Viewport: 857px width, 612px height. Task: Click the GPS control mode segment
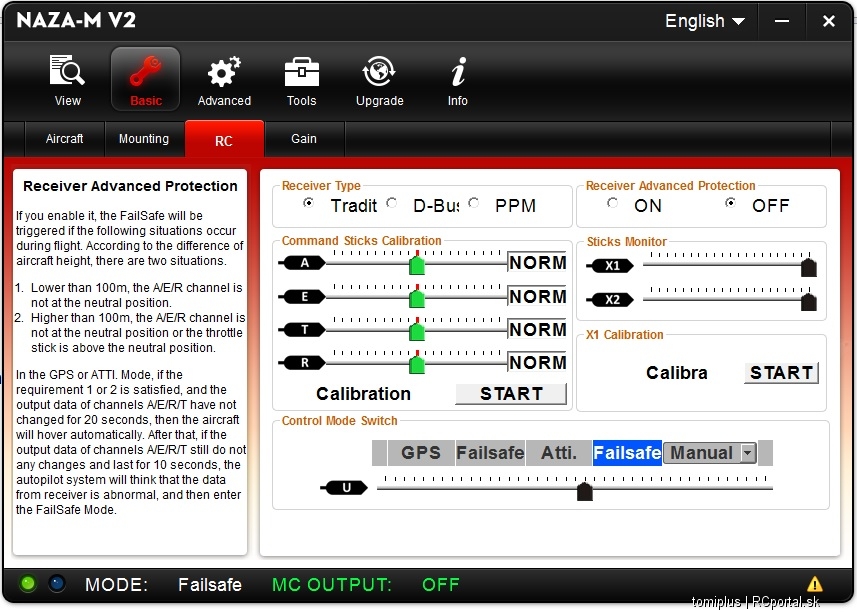[x=421, y=453]
